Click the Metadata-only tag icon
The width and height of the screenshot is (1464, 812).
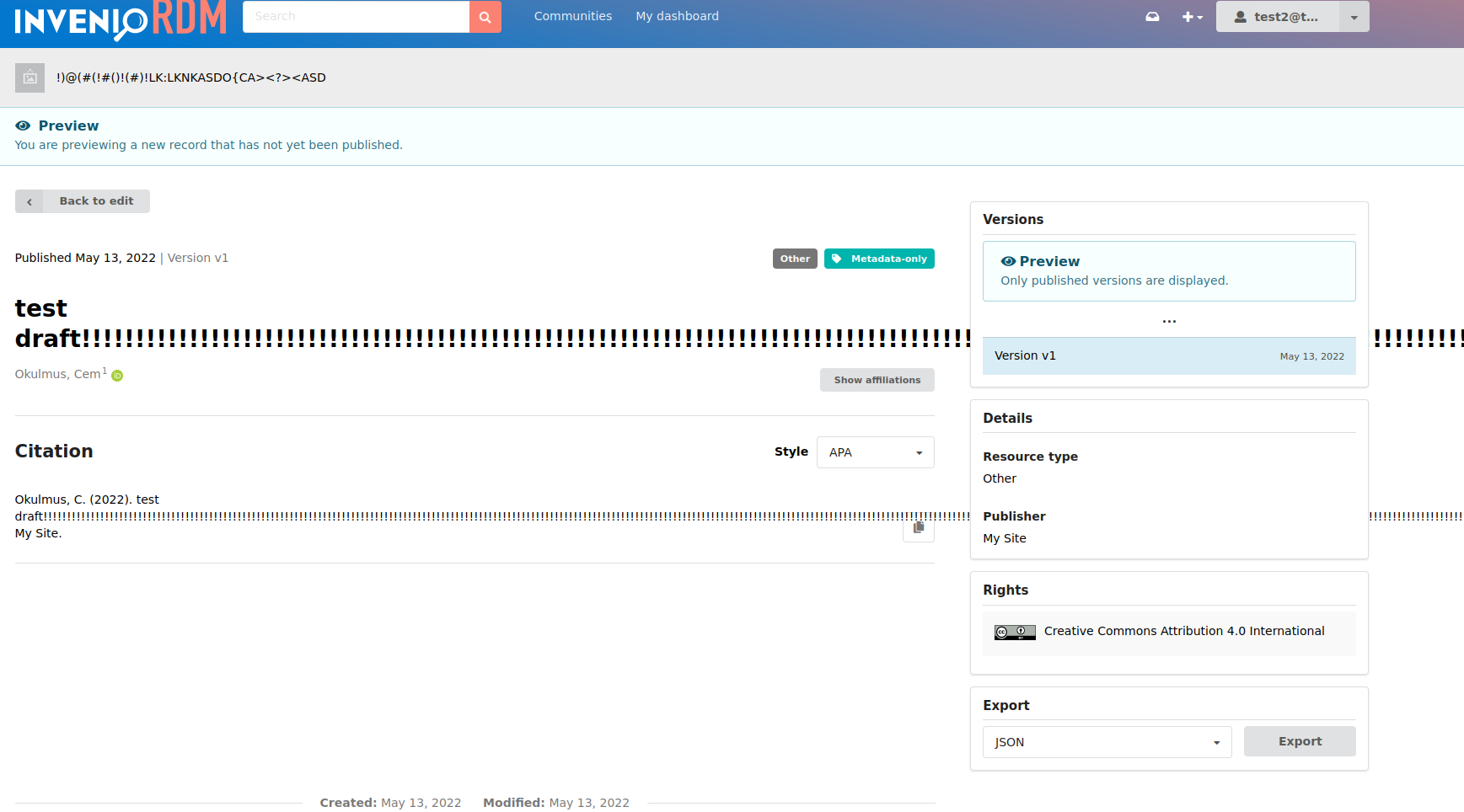[837, 259]
